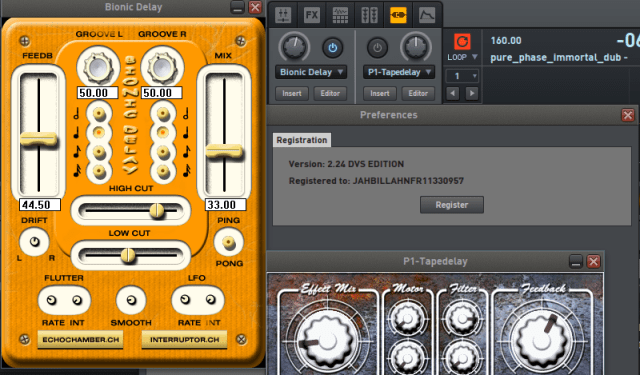Click the Groove R knob
This screenshot has width=640, height=375.
pos(162,67)
